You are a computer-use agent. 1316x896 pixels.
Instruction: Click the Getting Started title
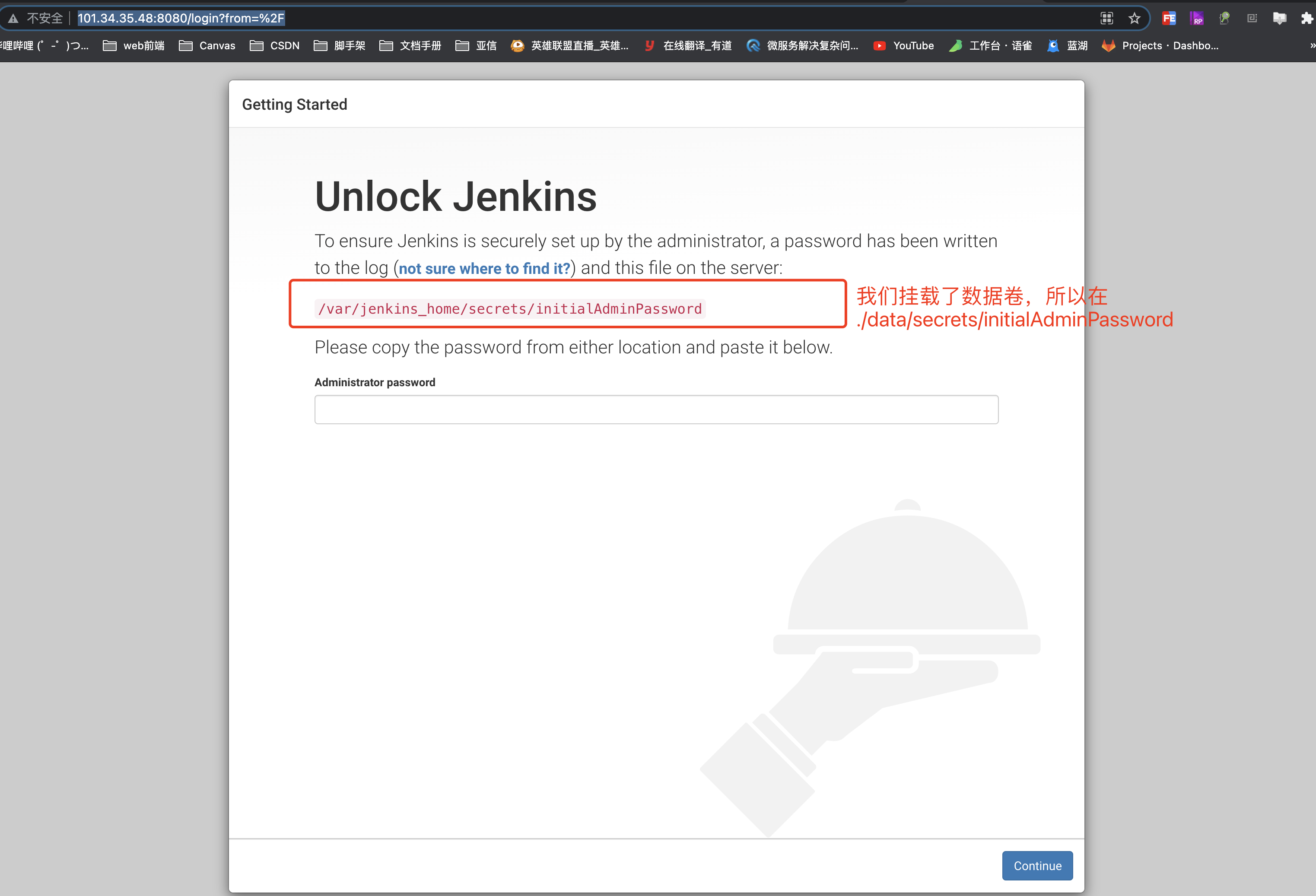pos(295,104)
